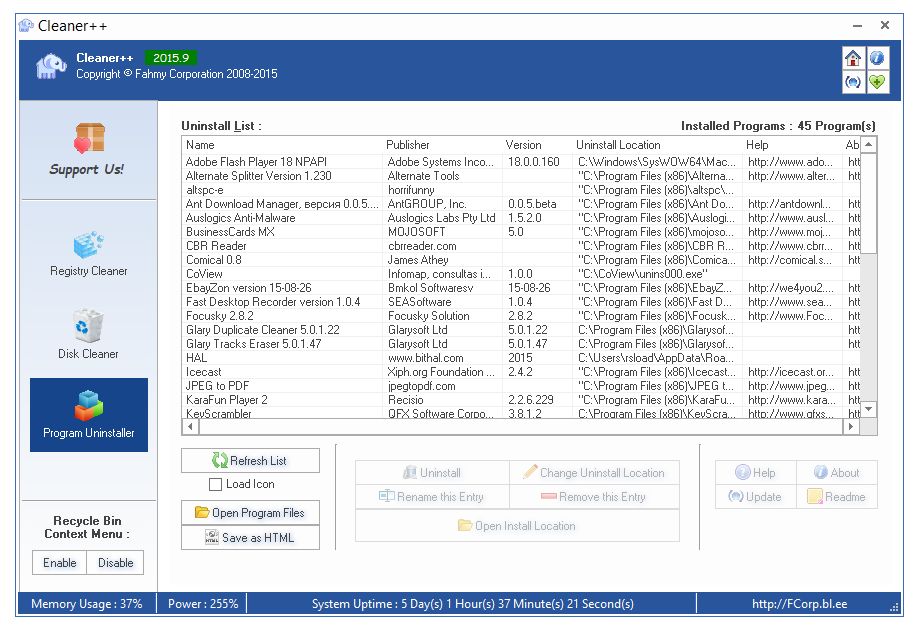Click Open Install Location button

[x=517, y=526]
